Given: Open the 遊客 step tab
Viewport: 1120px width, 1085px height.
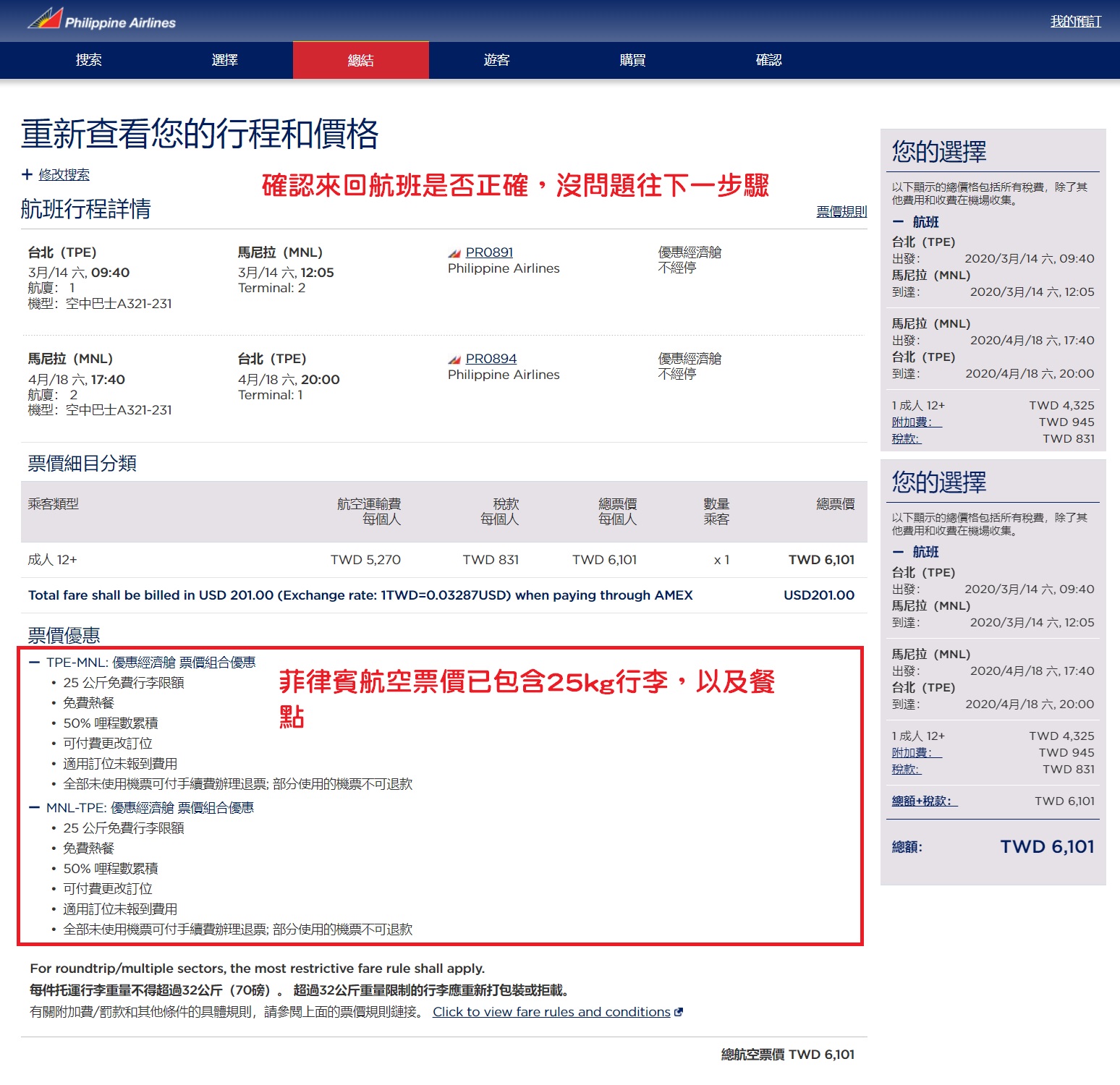Looking at the screenshot, I should point(496,60).
